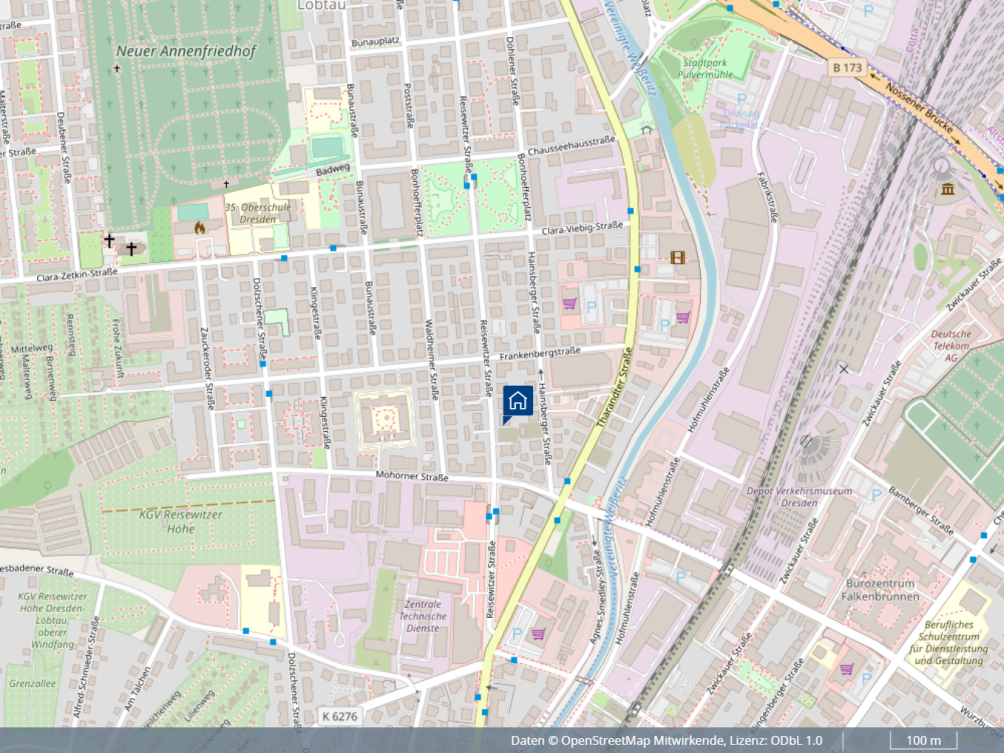Click the shopping cart icon beside Hainsberger Straße

click(x=570, y=304)
